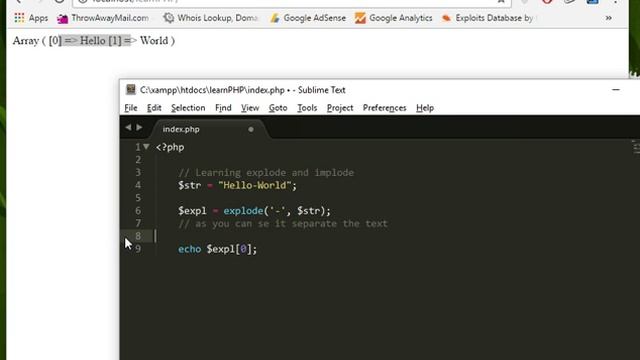Click the "Hello-World" string in code

click(255, 185)
